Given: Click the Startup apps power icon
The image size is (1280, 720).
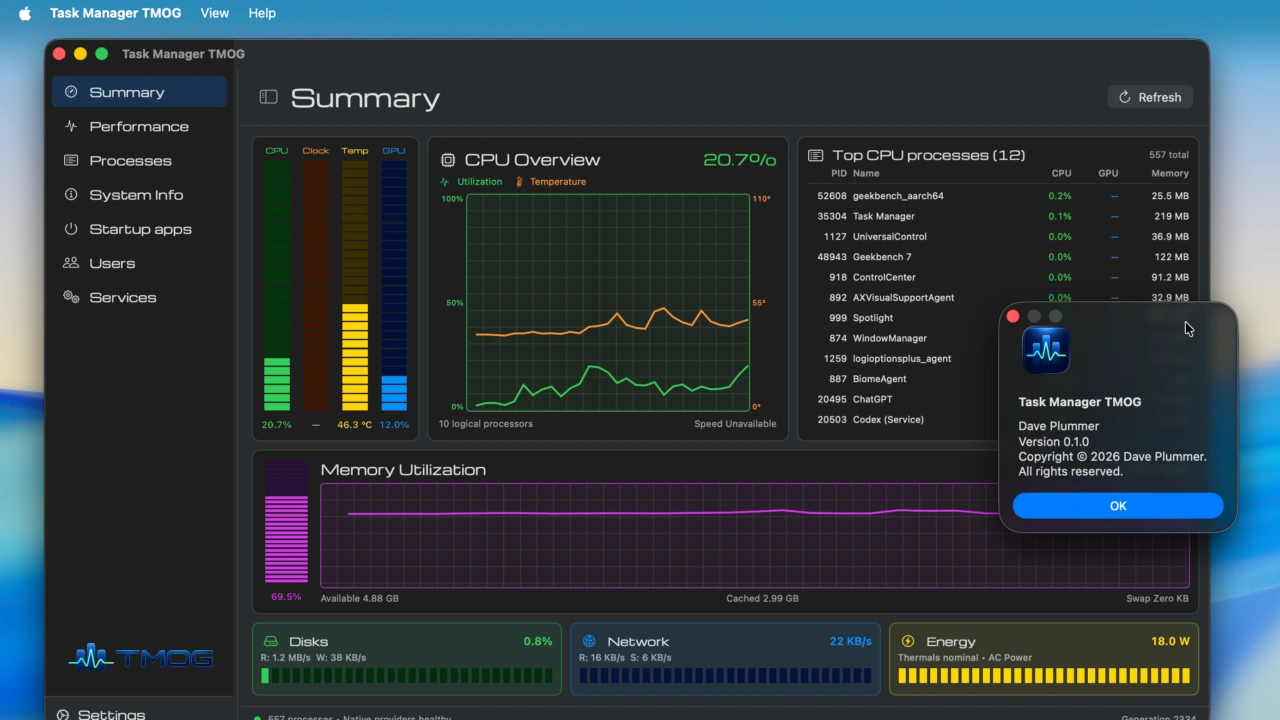Looking at the screenshot, I should point(71,229).
